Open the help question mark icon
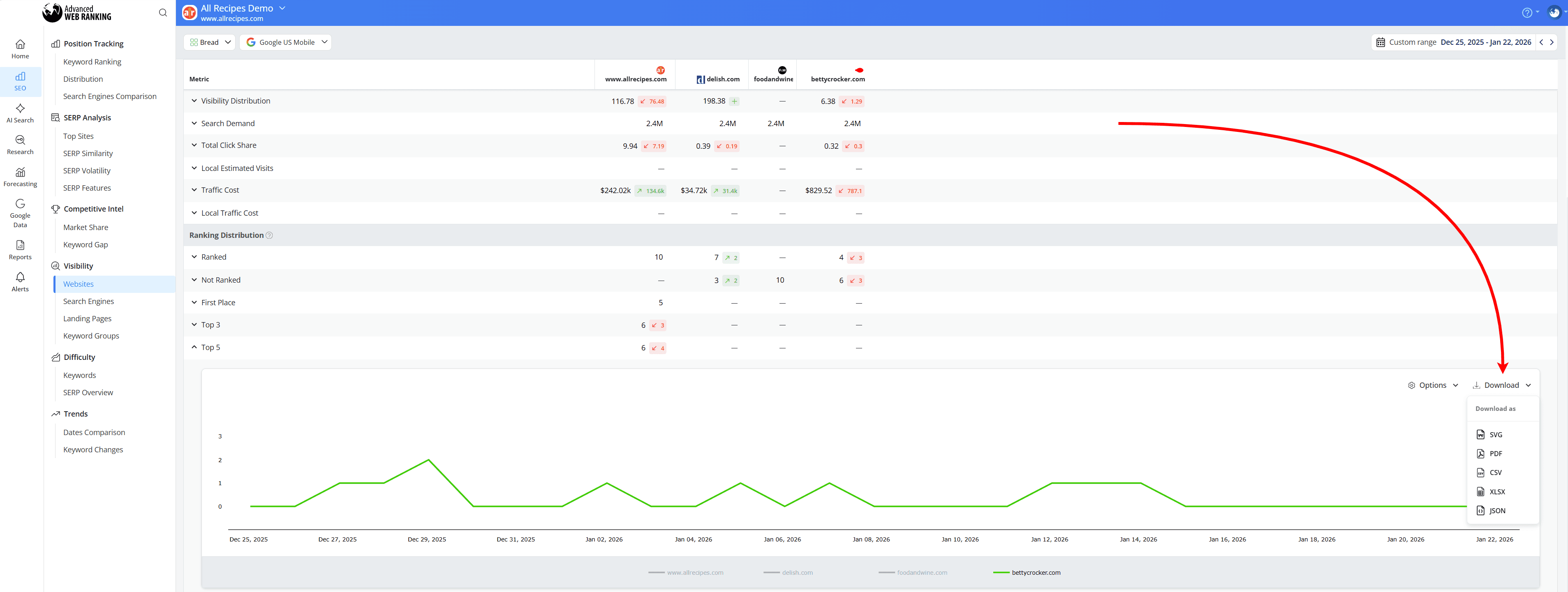Image resolution: width=1568 pixels, height=592 pixels. pyautogui.click(x=1526, y=13)
